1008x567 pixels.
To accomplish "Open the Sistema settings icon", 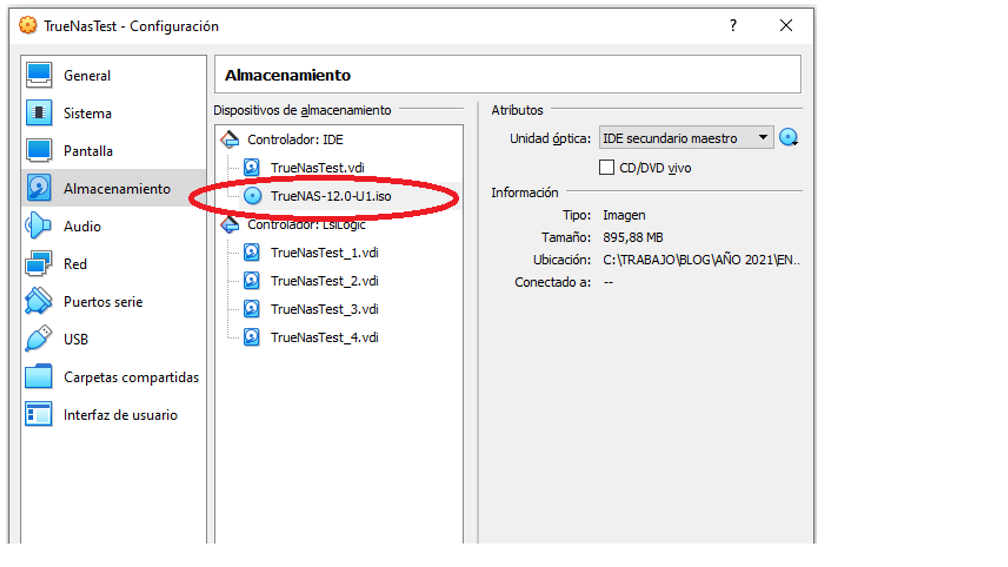I will click(39, 113).
